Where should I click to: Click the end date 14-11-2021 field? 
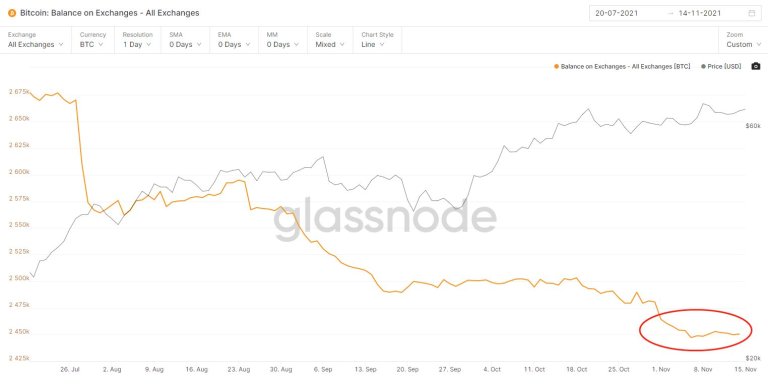[x=699, y=13]
